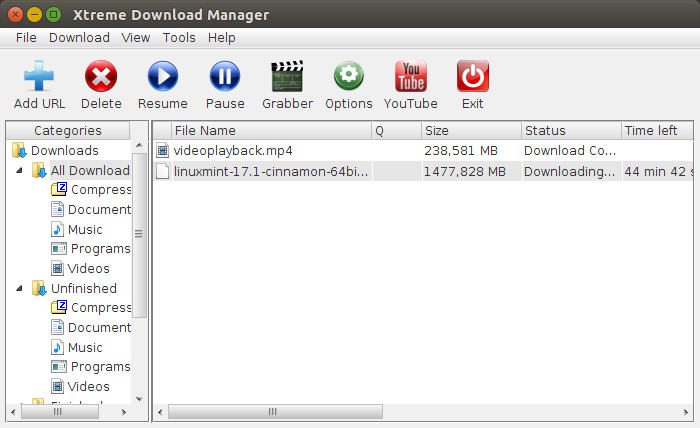
Task: Click Programs icon under All Downloads
Action: (59, 248)
